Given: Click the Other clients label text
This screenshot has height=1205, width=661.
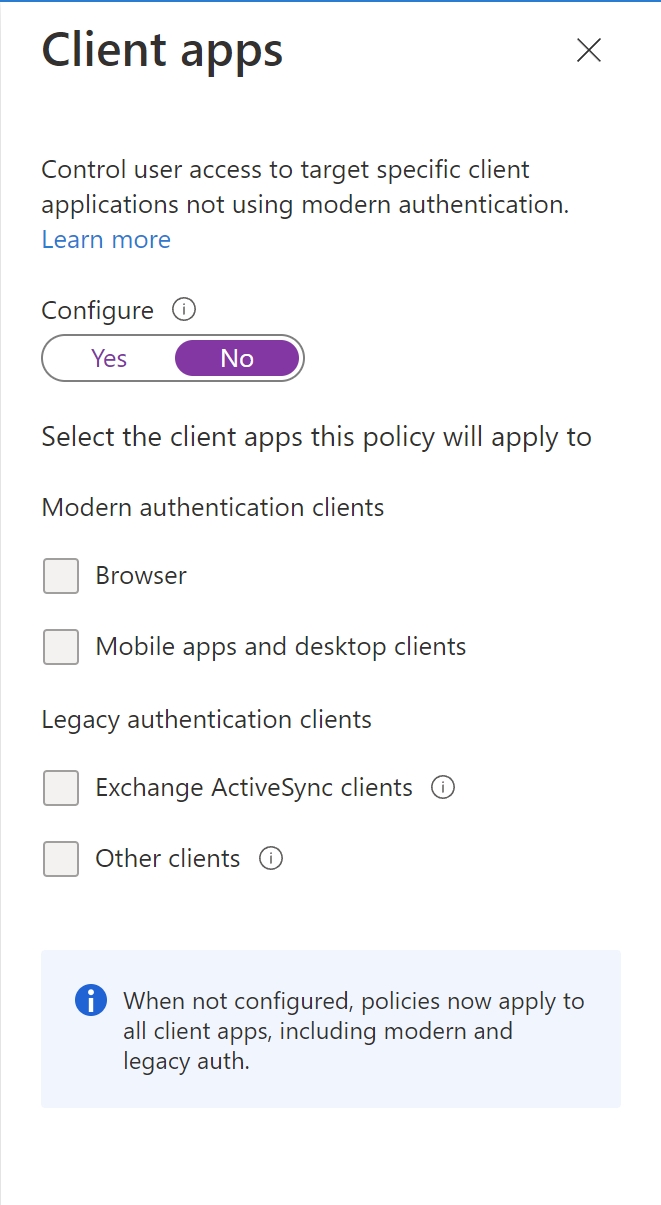Looking at the screenshot, I should (167, 858).
